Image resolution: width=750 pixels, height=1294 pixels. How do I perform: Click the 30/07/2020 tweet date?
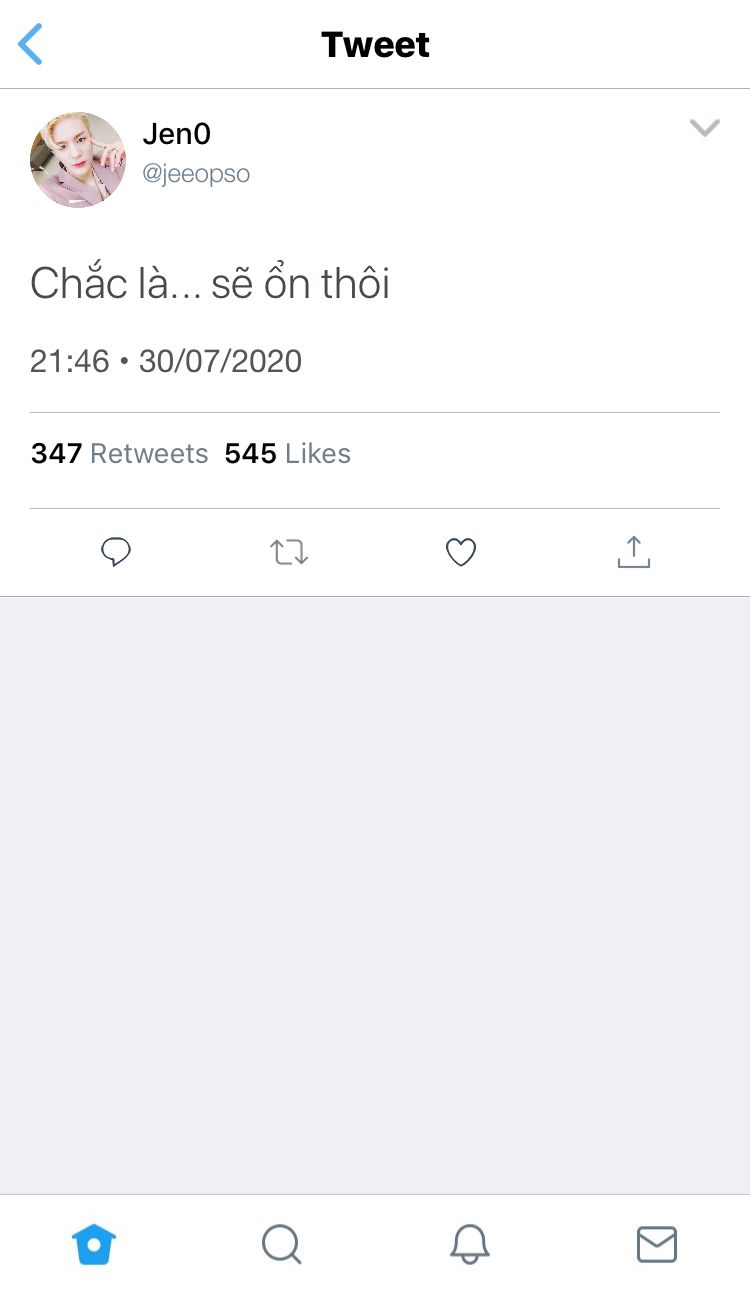pos(220,361)
